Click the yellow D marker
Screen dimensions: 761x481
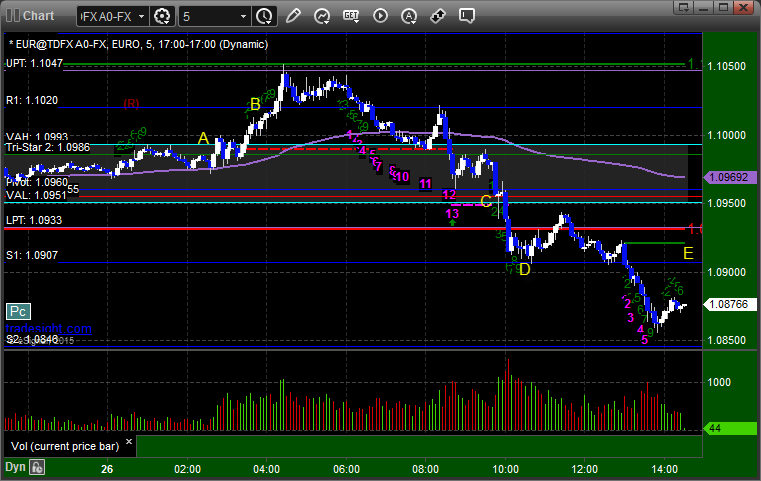coord(525,269)
